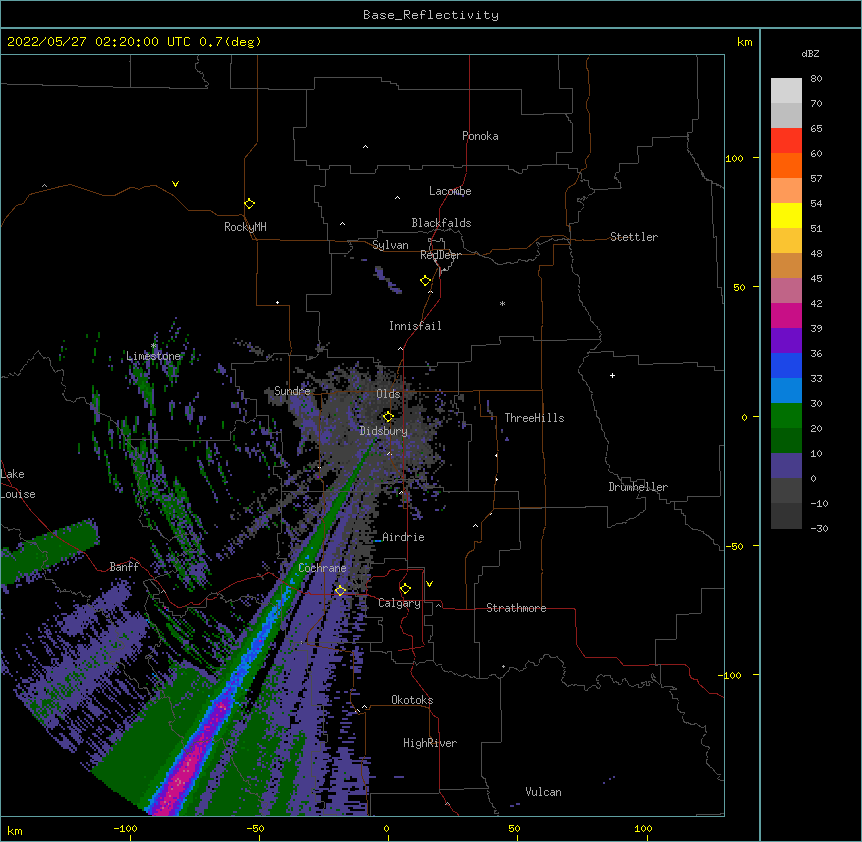
Task: Click the Base_Reflectivity title
Action: (431, 15)
